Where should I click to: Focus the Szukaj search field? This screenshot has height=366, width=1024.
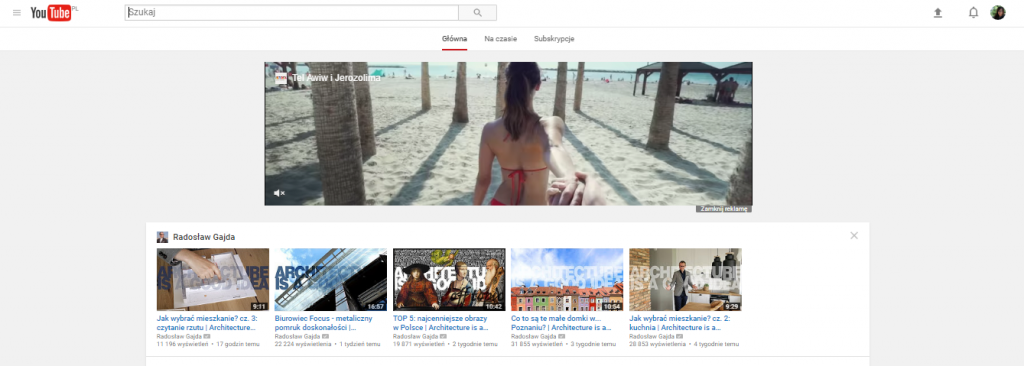291,12
